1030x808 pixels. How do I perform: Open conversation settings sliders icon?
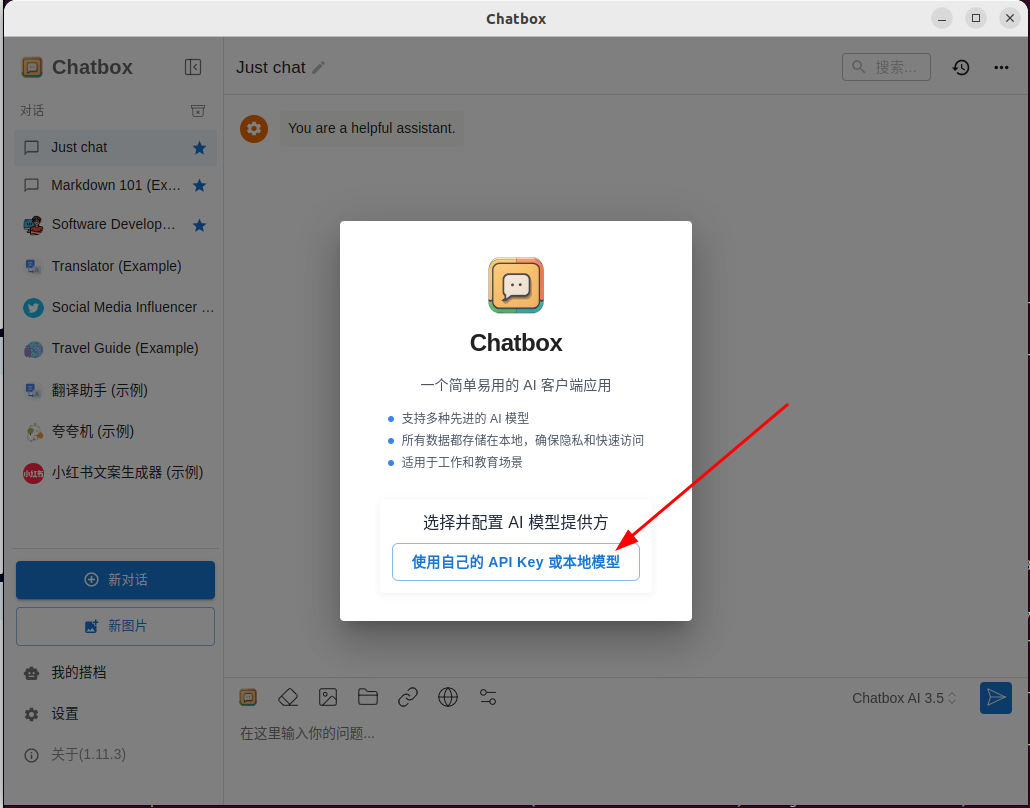pos(488,698)
